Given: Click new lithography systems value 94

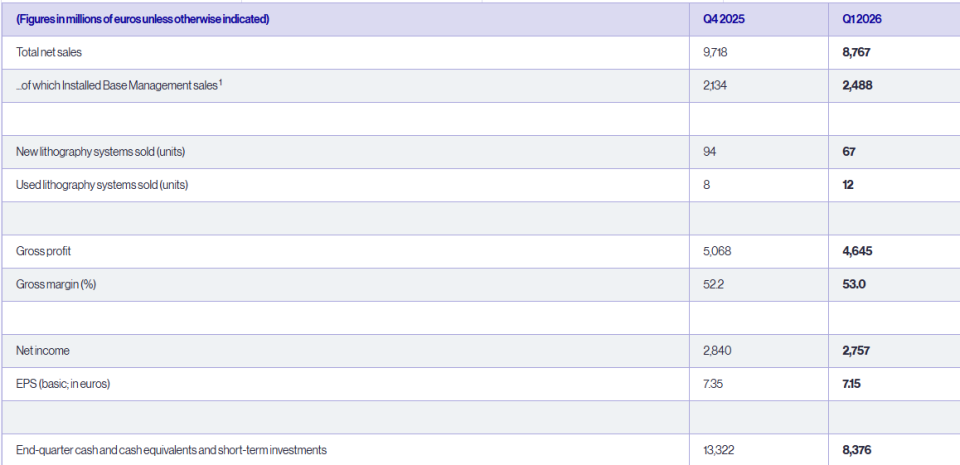Looking at the screenshot, I should [x=710, y=152].
